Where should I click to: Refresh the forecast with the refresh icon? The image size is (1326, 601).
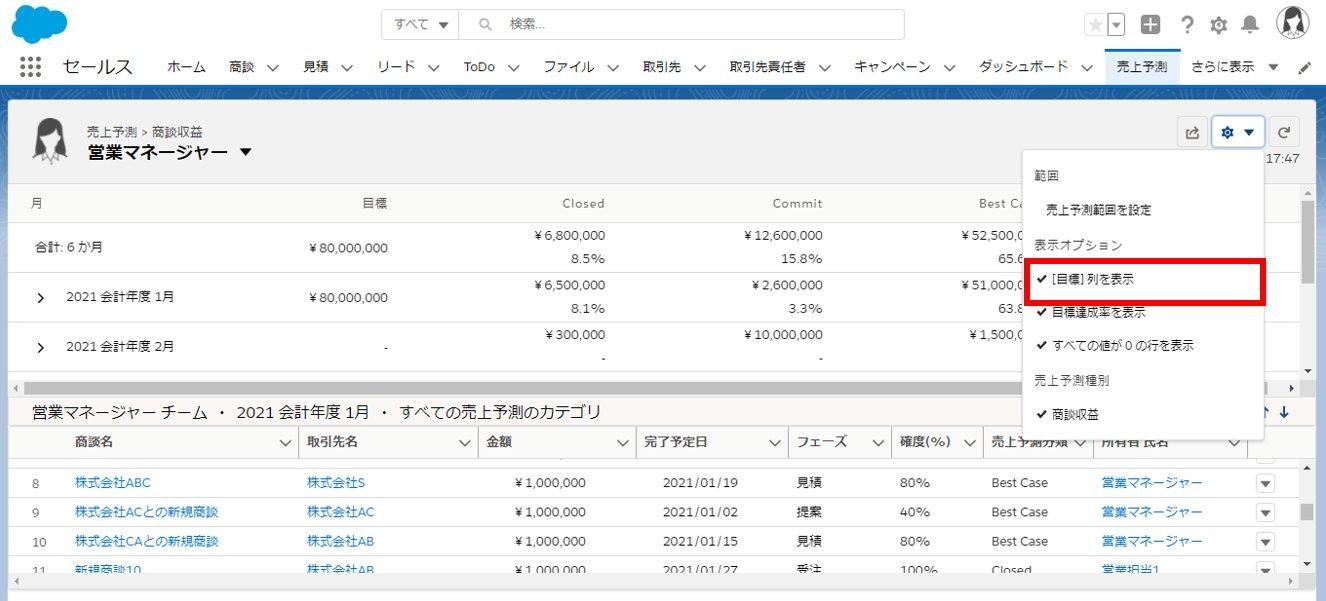click(x=1285, y=132)
